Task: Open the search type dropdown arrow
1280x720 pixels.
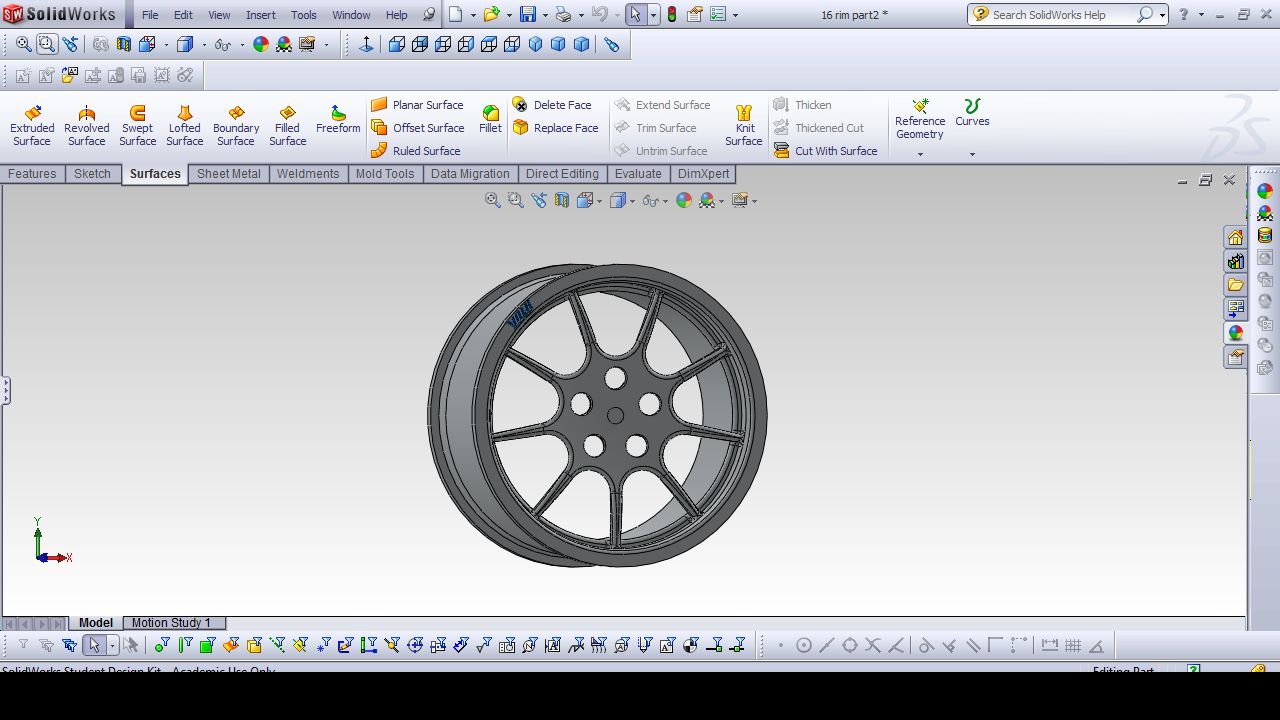Action: coord(1162,15)
